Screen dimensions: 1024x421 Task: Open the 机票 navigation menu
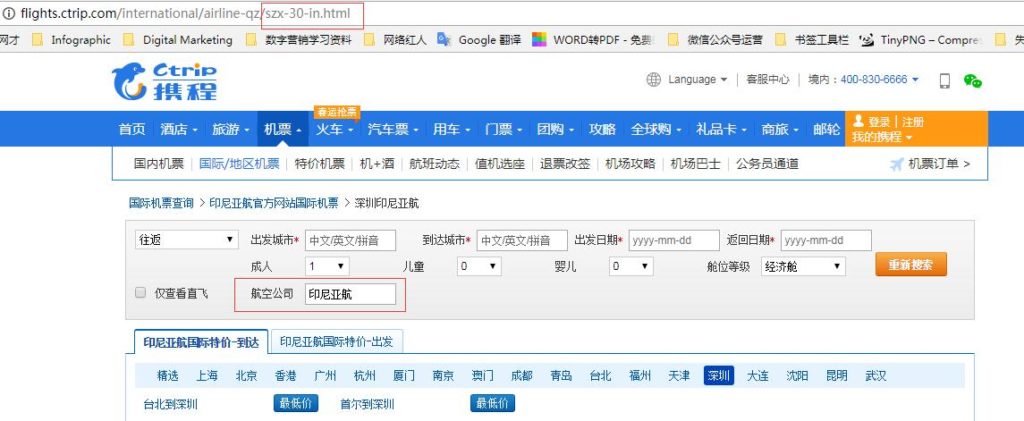click(x=283, y=129)
